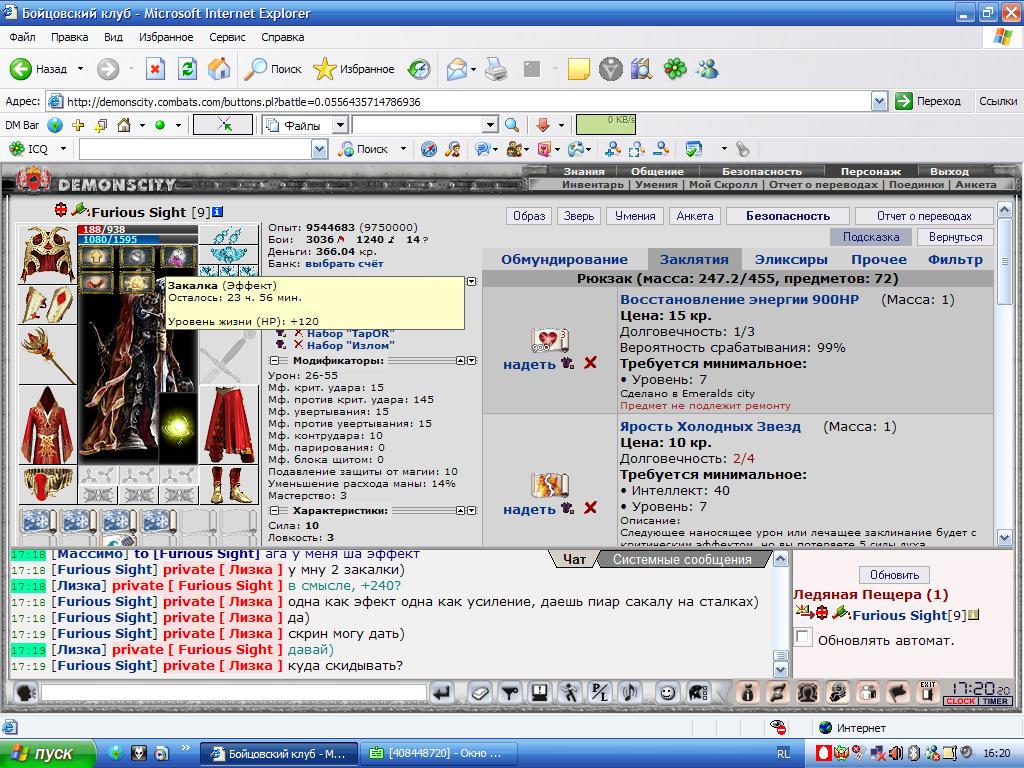Screen dimensions: 1024x768
Task: Open the address bar dropdown arrow
Action: pyautogui.click(x=879, y=101)
